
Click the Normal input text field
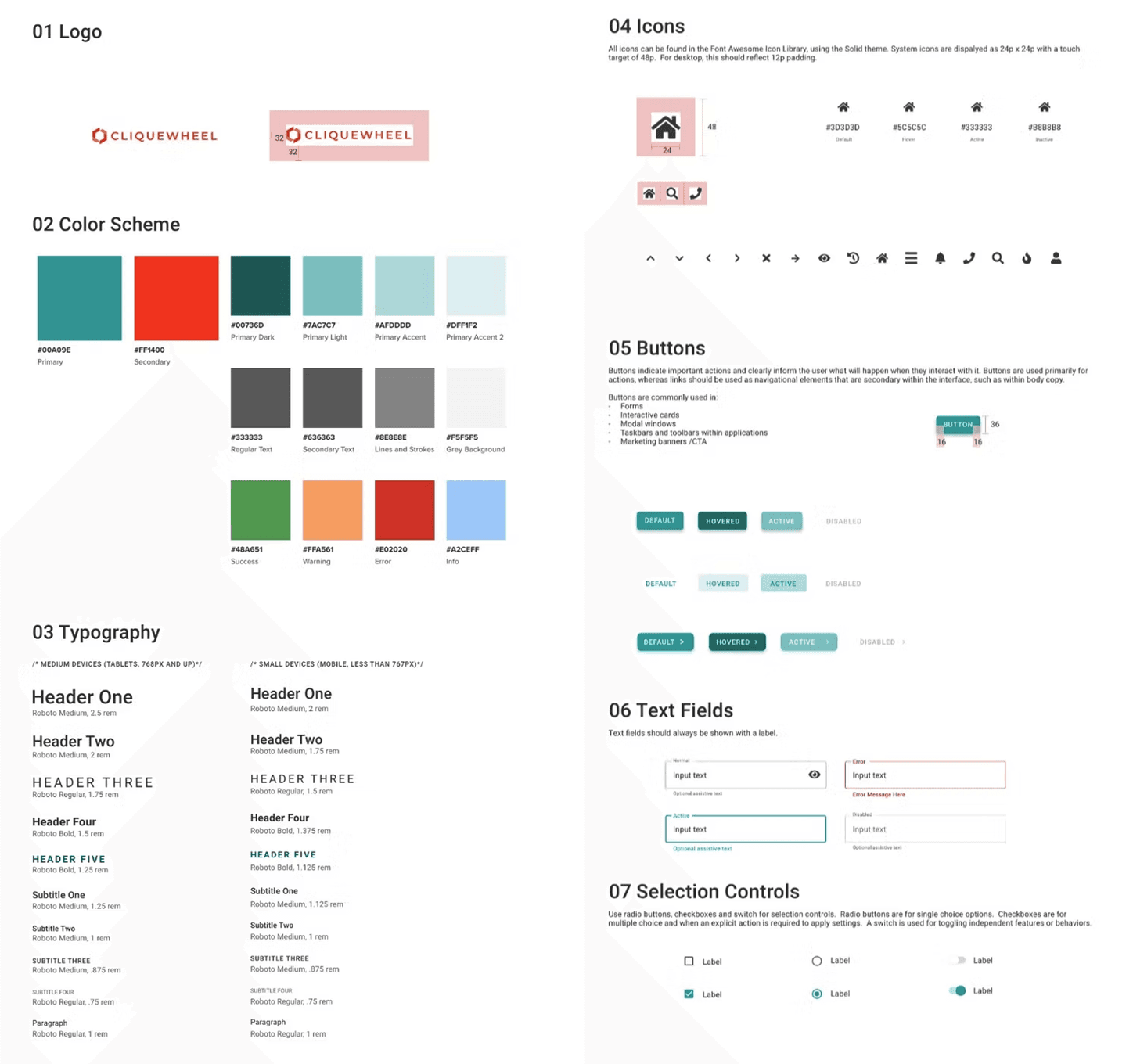click(746, 775)
